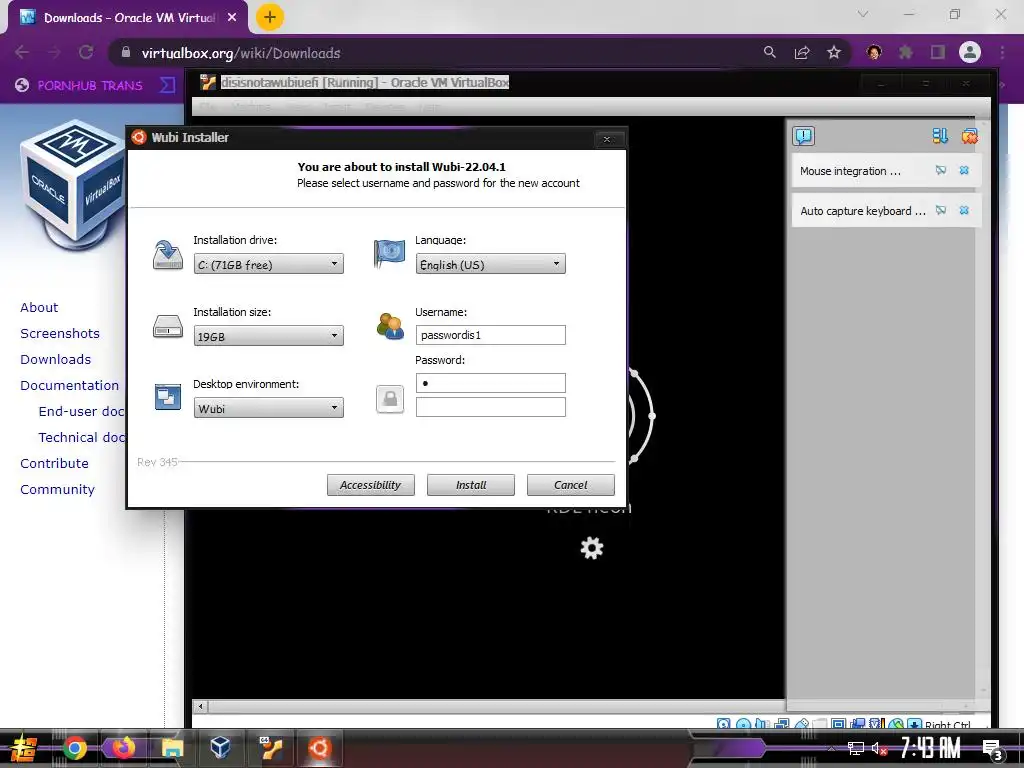Click the VirtualBox hard disk status icon
1024x768 pixels.
(724, 724)
